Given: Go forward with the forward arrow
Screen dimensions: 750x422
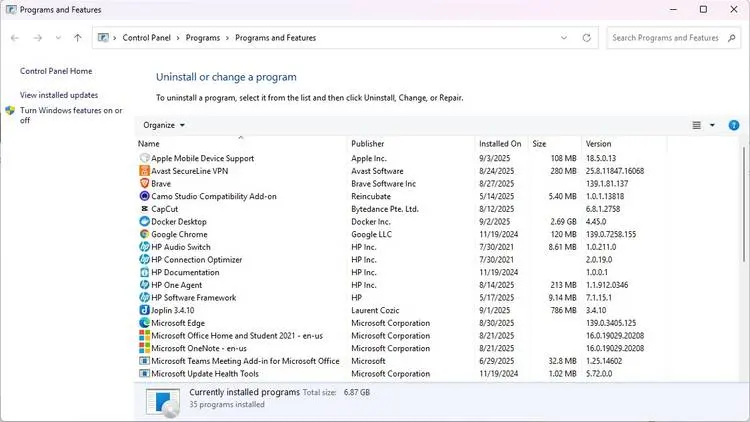Looking at the screenshot, I should coord(38,38).
